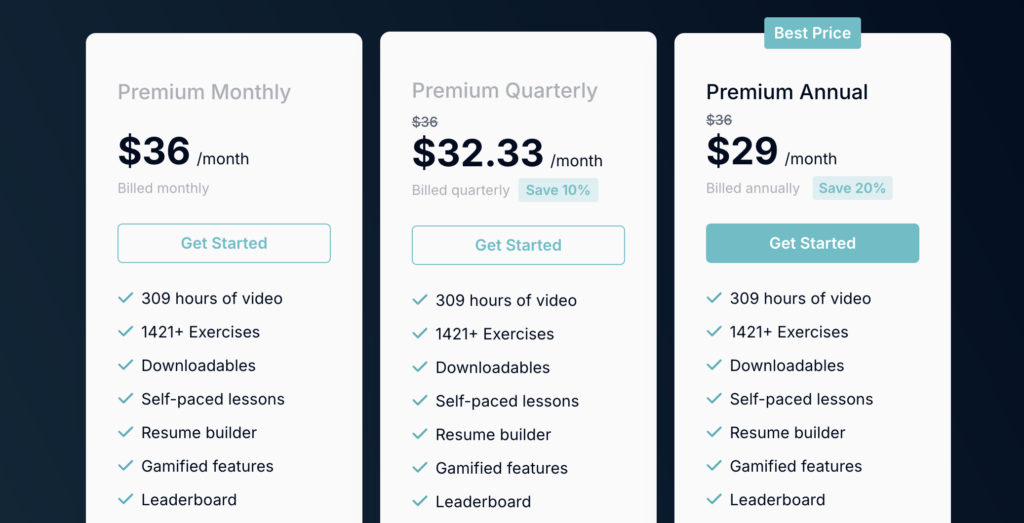The width and height of the screenshot is (1024, 523).
Task: Click the Save 10% badge
Action: tap(558, 190)
